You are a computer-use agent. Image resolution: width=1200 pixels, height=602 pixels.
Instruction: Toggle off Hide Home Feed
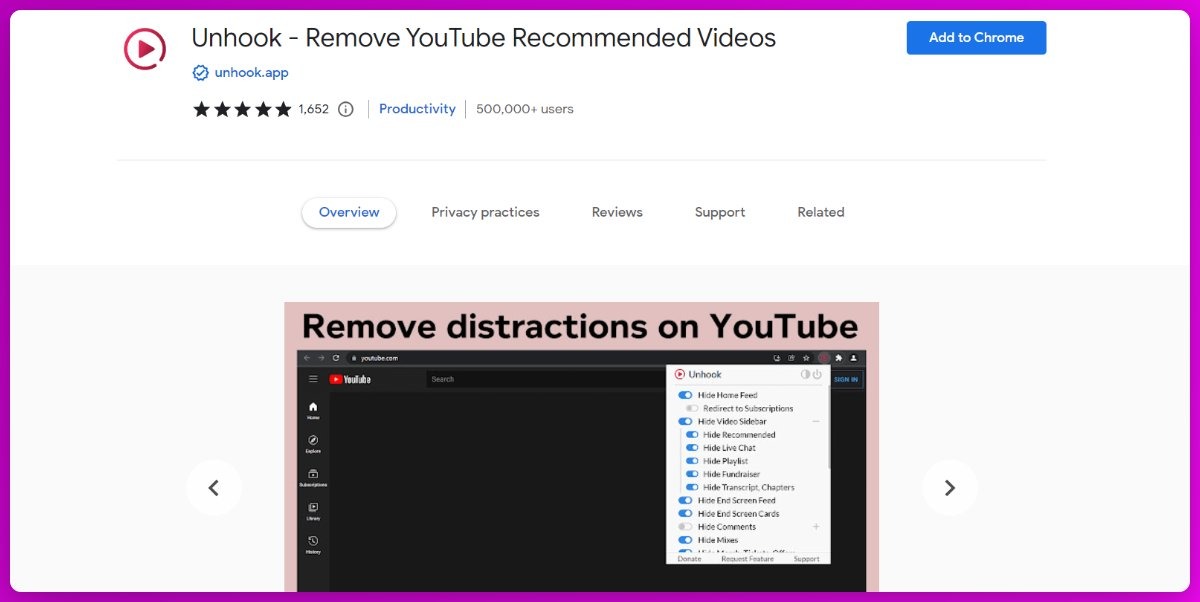685,394
